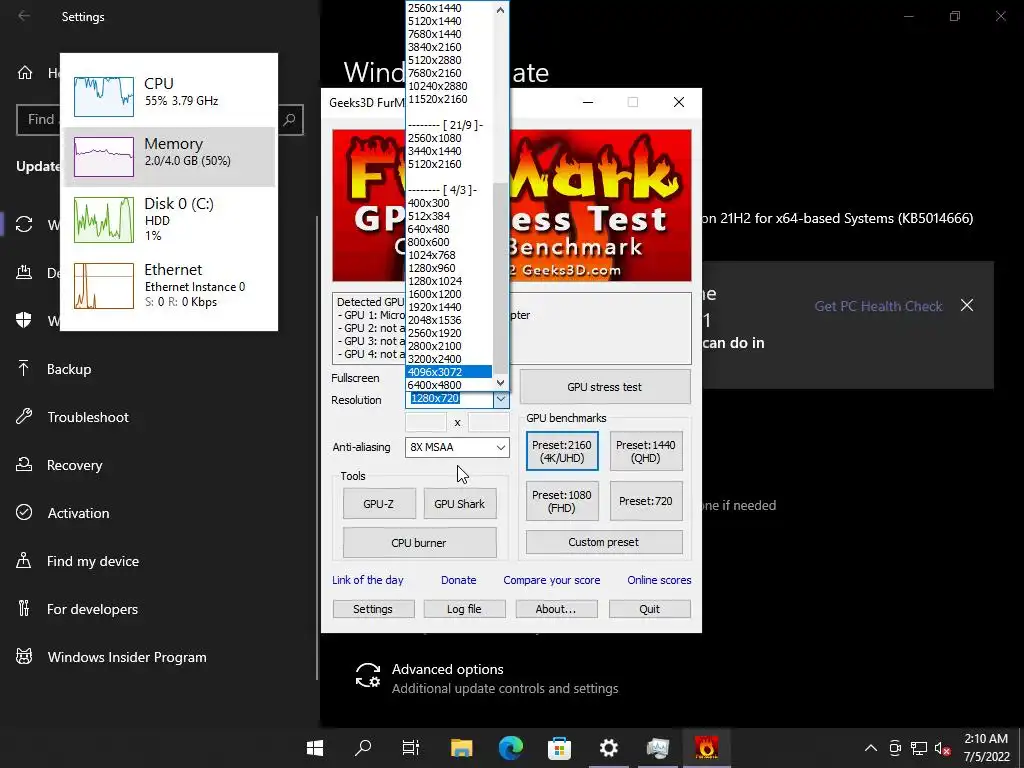This screenshot has height=768, width=1024.
Task: Click Windows Insider Program cat icon
Action: (x=24, y=656)
